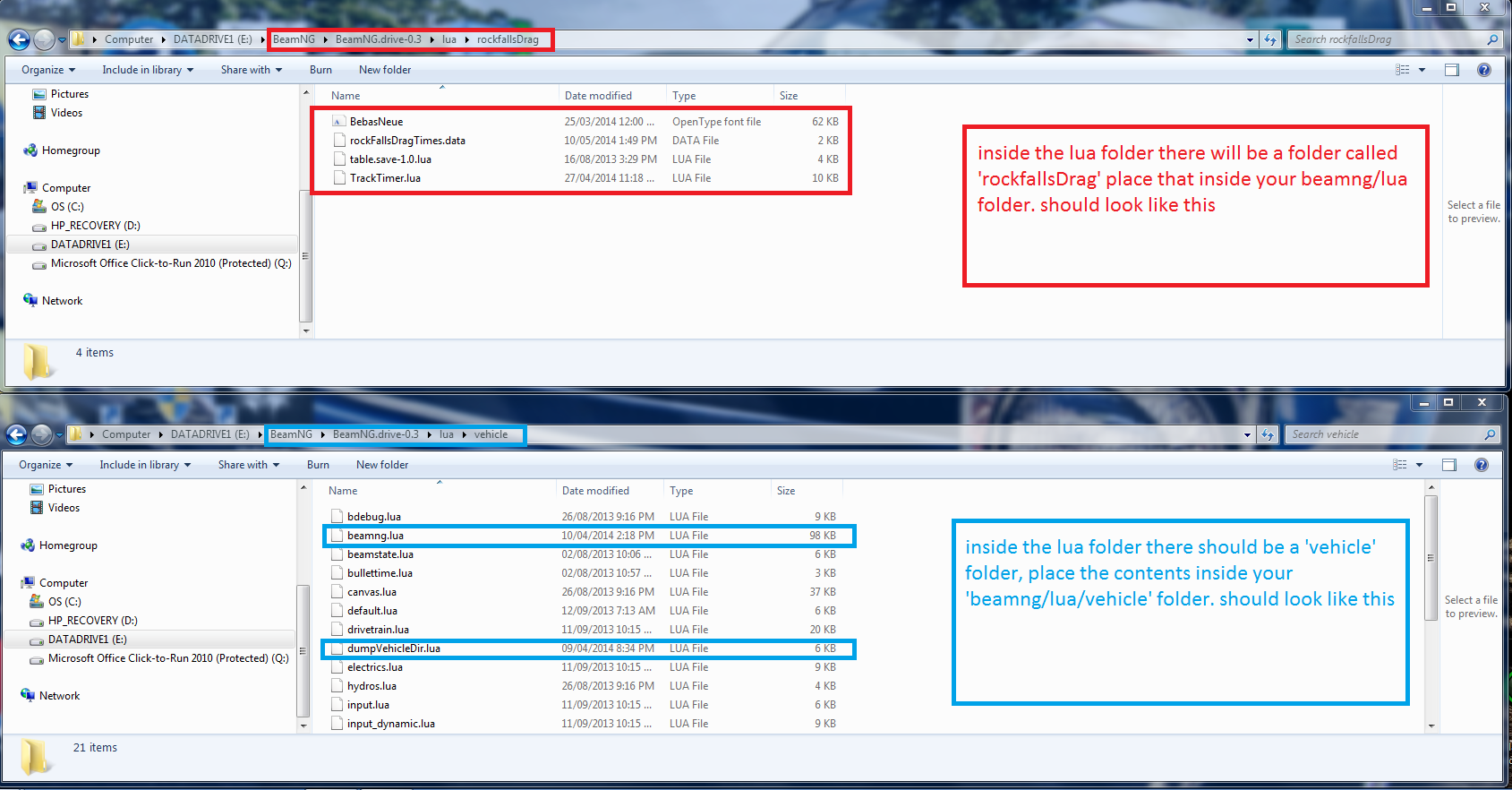Click search magnifier in vehicle search box
The height and width of the screenshot is (790, 1512).
(x=1489, y=434)
